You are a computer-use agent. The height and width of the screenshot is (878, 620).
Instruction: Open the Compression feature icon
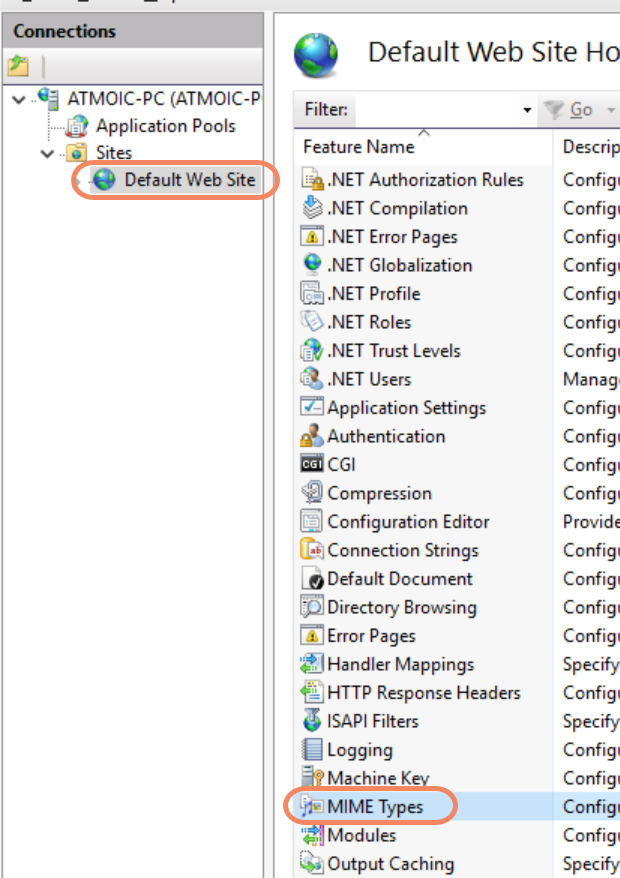tap(312, 494)
